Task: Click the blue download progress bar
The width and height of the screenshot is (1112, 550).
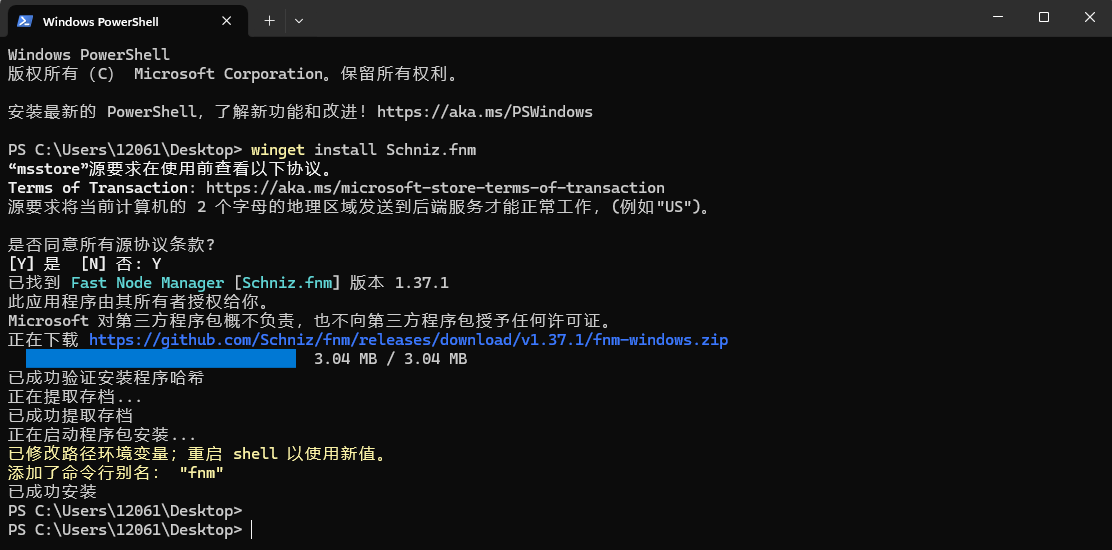Action: click(x=161, y=359)
